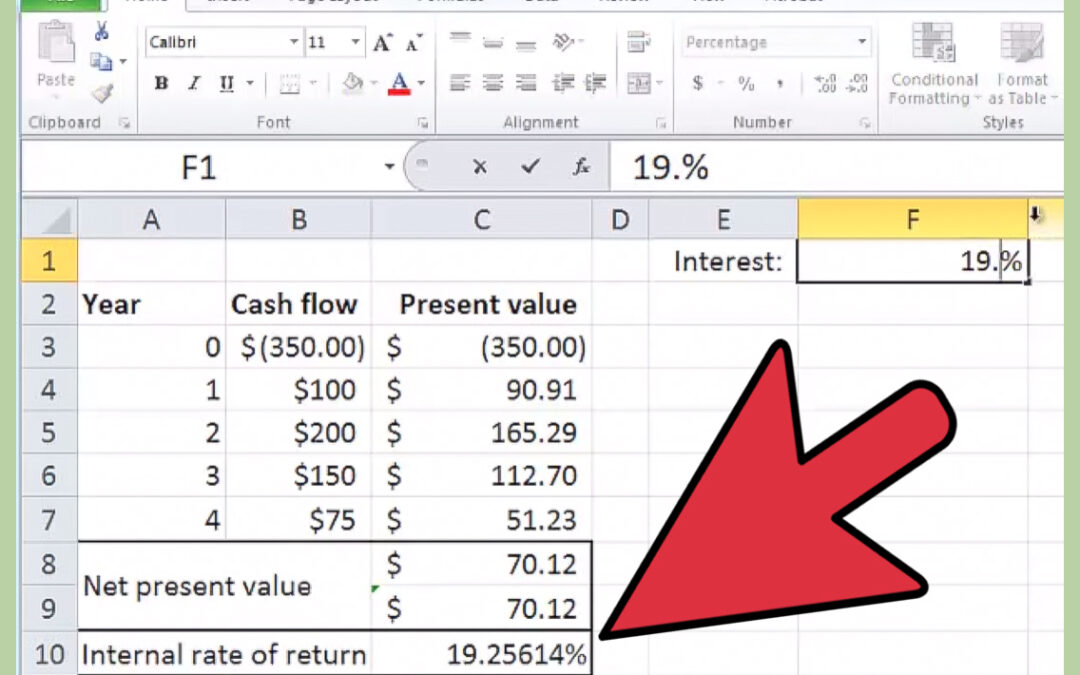This screenshot has height=675, width=1080.
Task: Select the $(350.00) cash flow cell
Action: coord(298,347)
